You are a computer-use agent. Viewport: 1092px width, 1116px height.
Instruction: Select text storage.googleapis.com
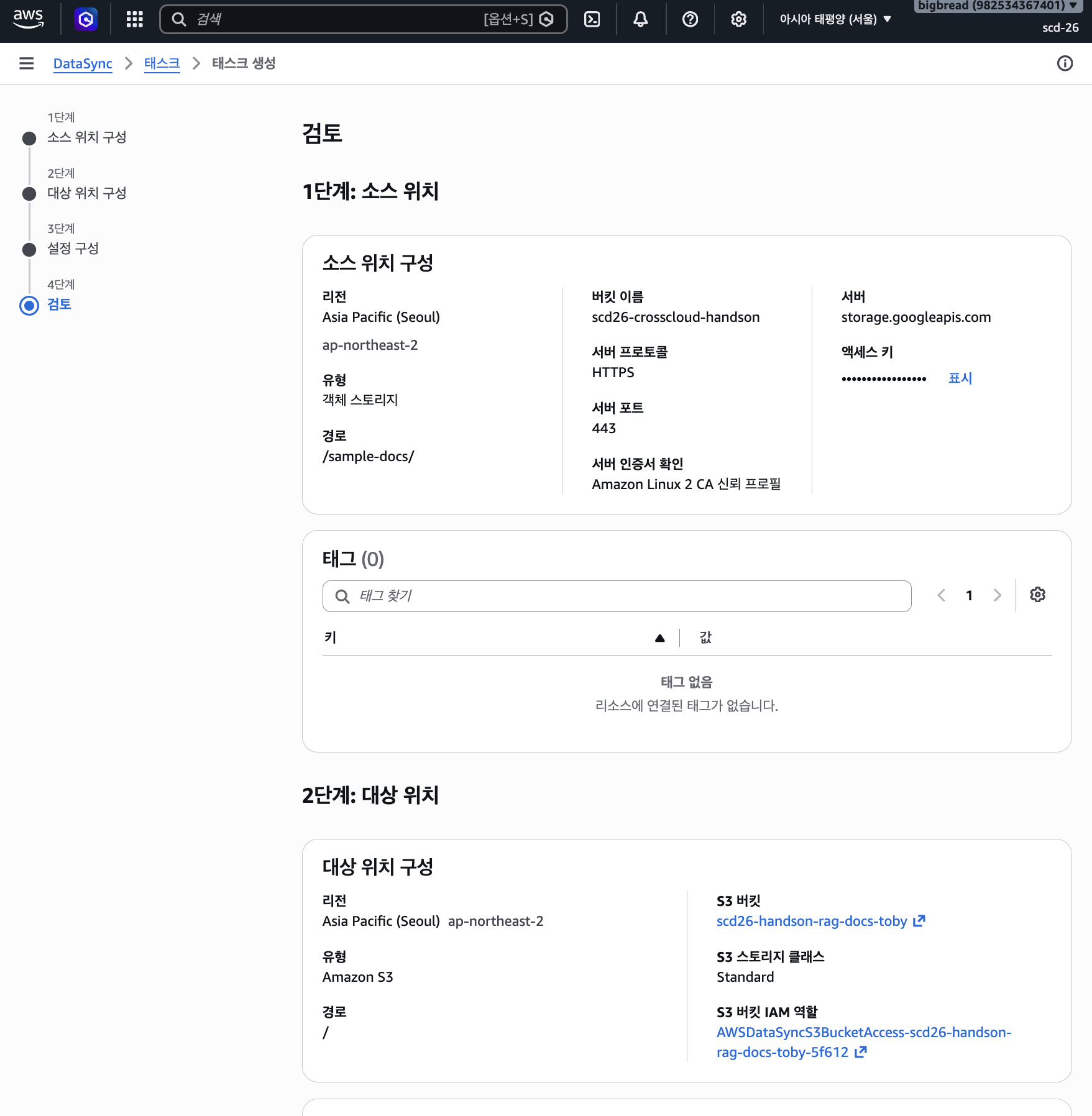(916, 318)
